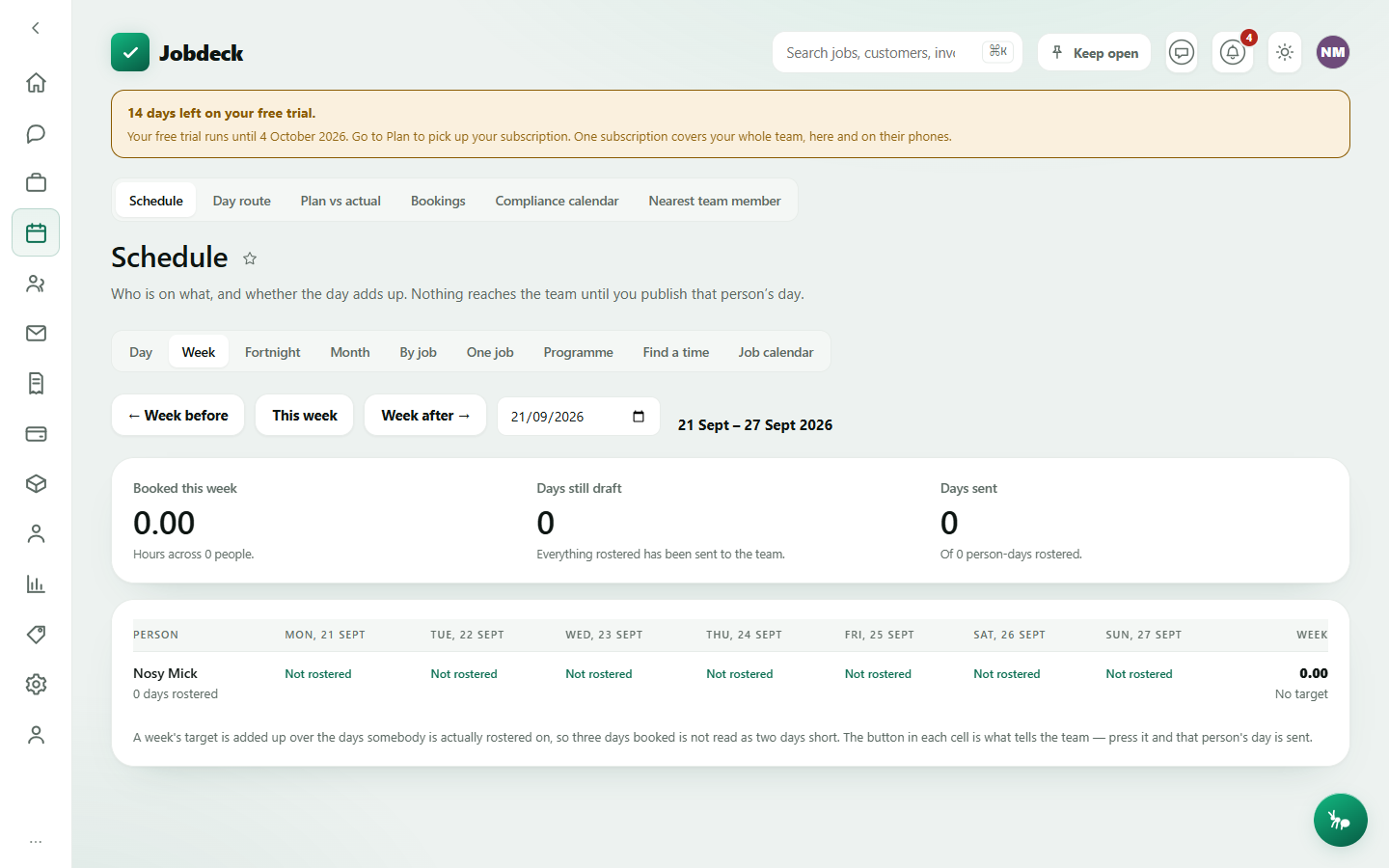Open notifications bell with 4 badge
Viewport: 1389px width, 868px height.
point(1233,52)
